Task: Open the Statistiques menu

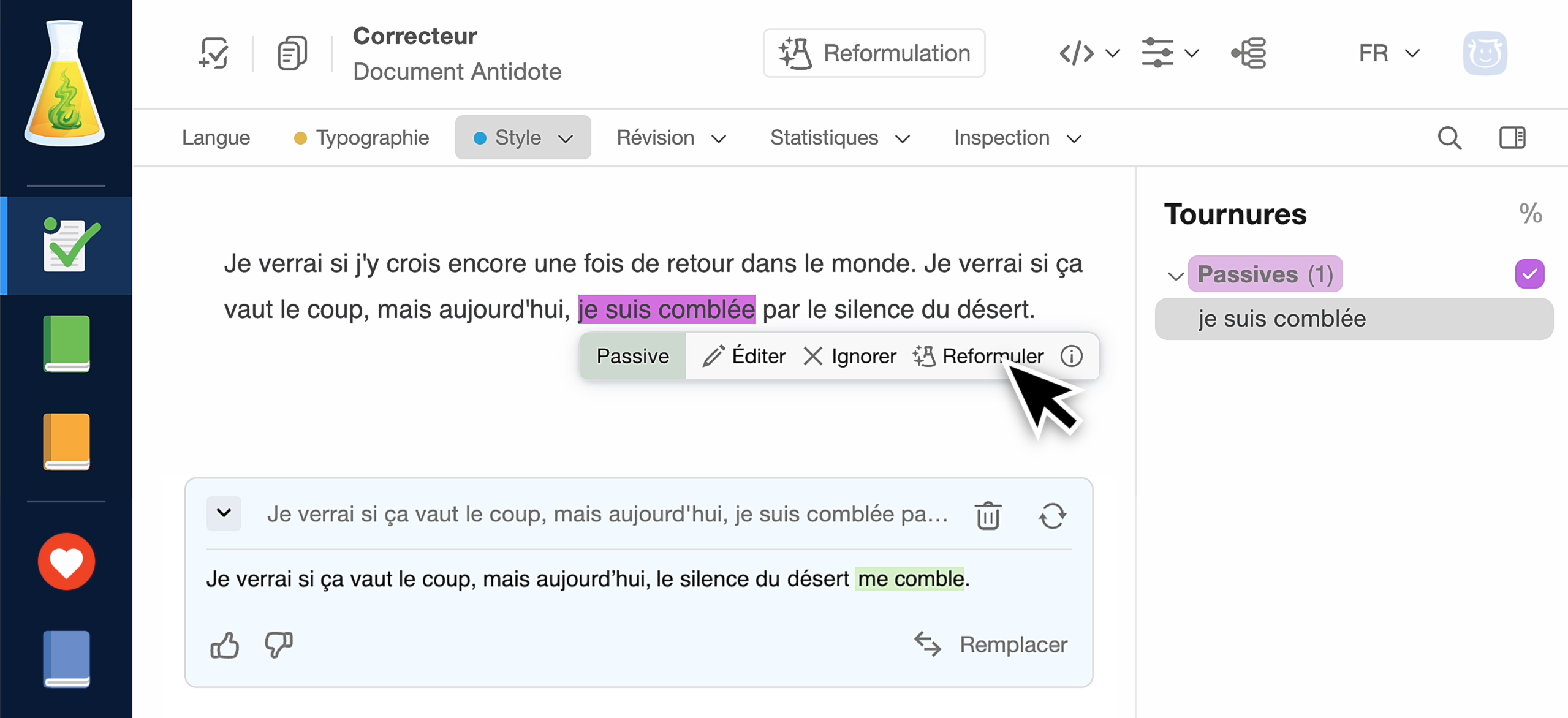Action: tap(839, 137)
